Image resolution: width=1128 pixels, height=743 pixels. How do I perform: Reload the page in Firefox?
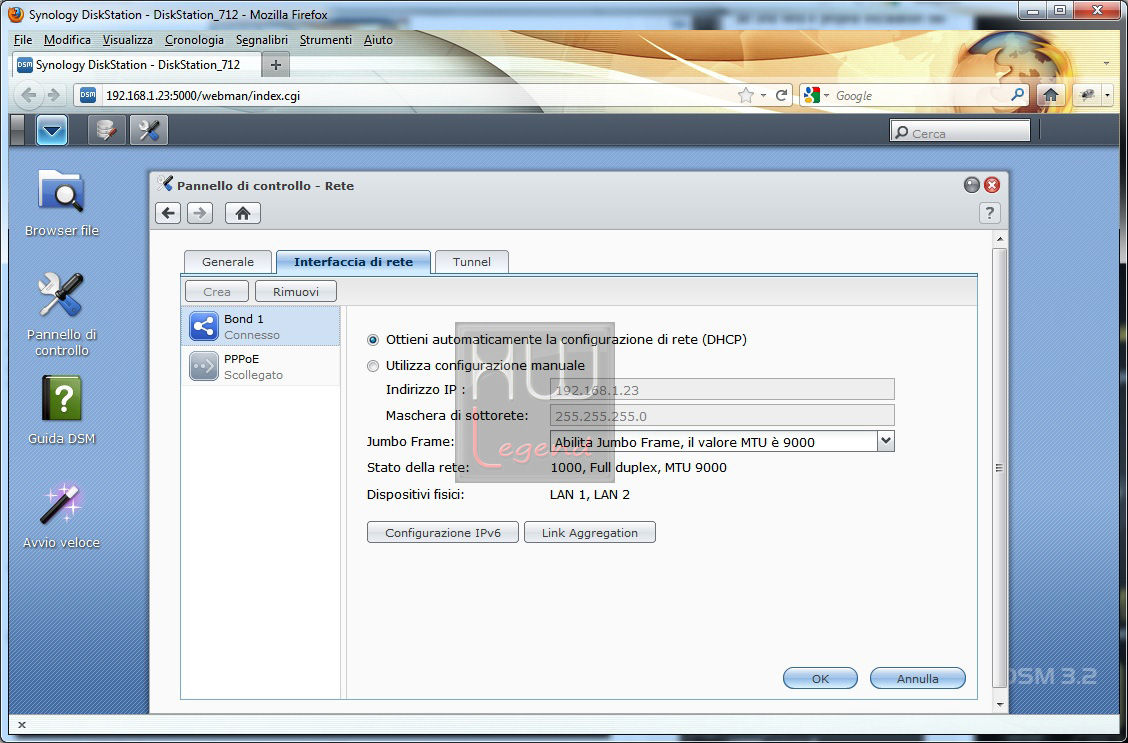781,96
